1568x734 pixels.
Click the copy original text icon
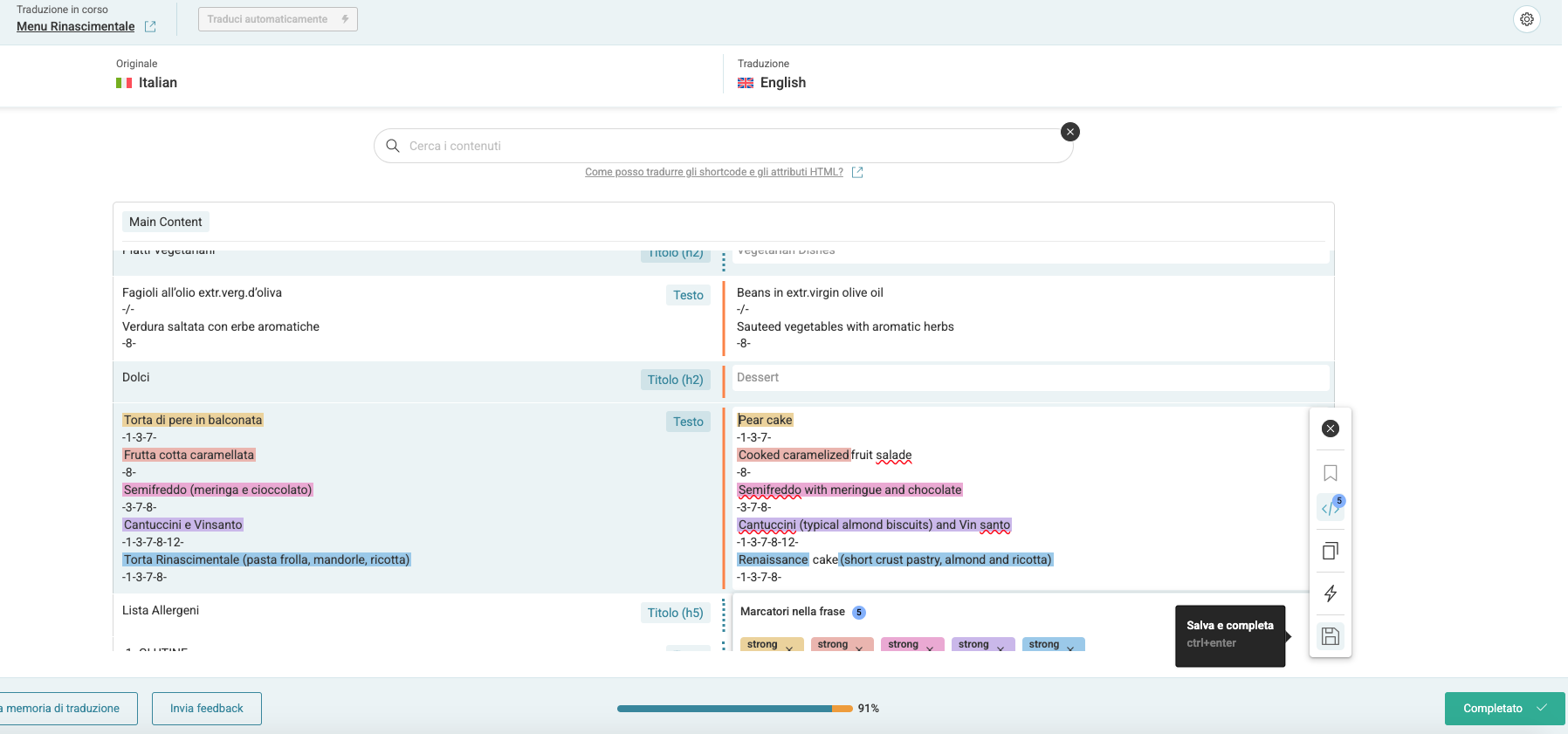[1330, 551]
